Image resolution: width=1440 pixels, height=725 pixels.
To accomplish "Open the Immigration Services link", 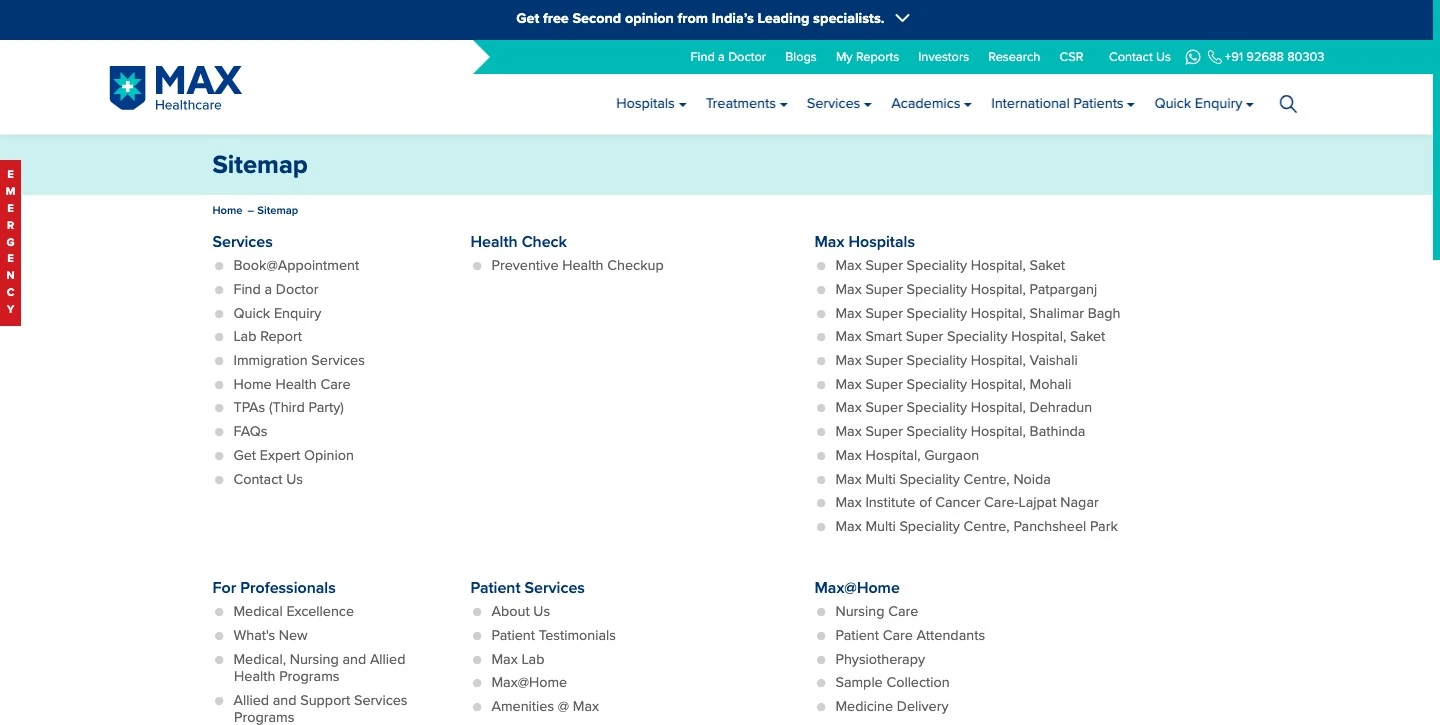I will (299, 361).
